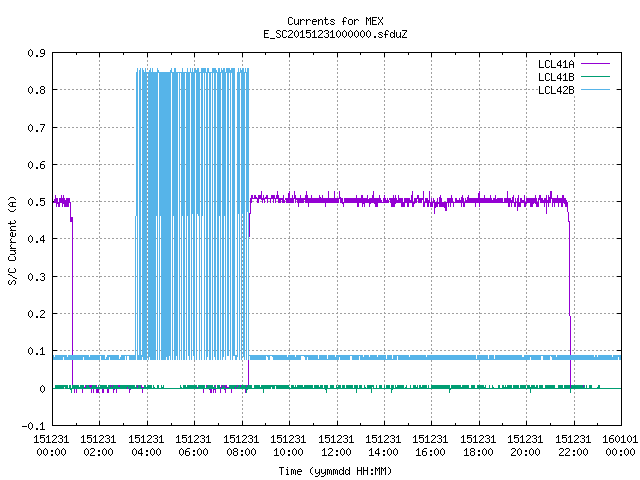Click the 0.4 y-axis tick label
Viewport: 640px width, 480px height.
36,239
